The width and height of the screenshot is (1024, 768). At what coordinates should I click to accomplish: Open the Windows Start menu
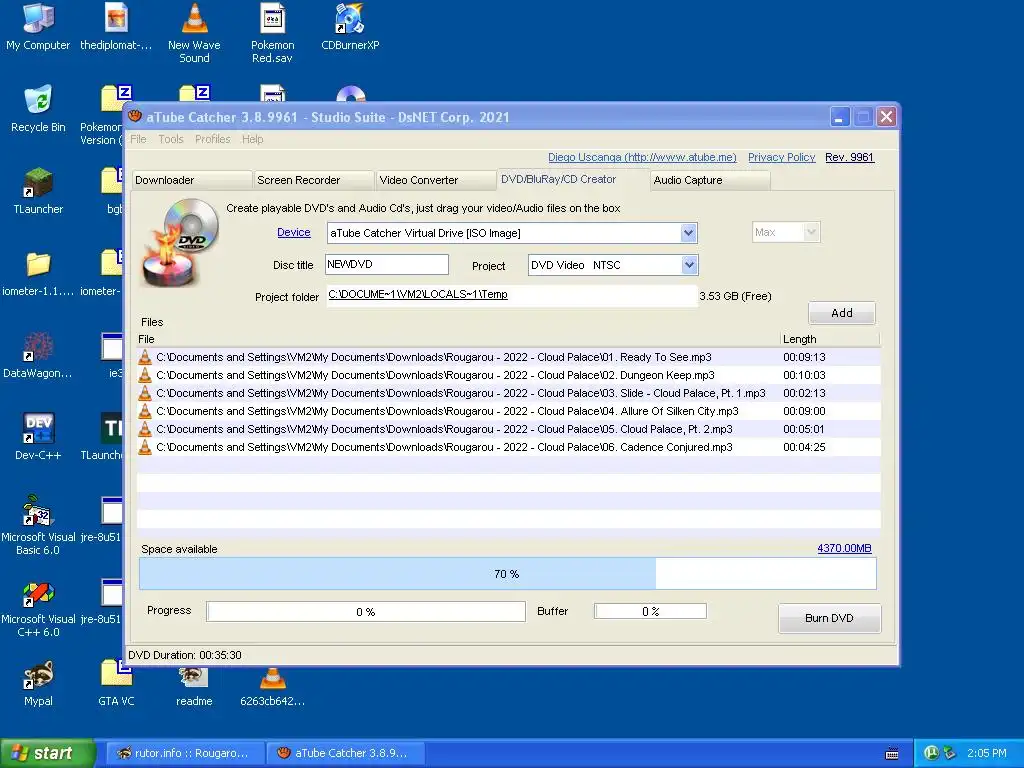pyautogui.click(x=47, y=753)
